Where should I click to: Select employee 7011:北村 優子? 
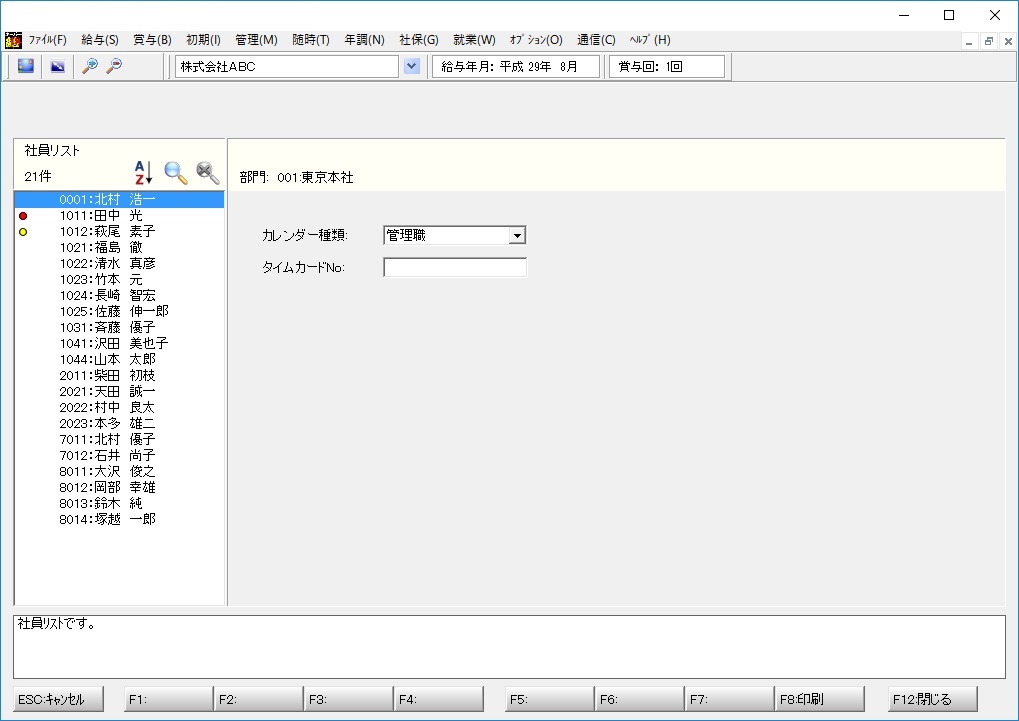pos(120,439)
